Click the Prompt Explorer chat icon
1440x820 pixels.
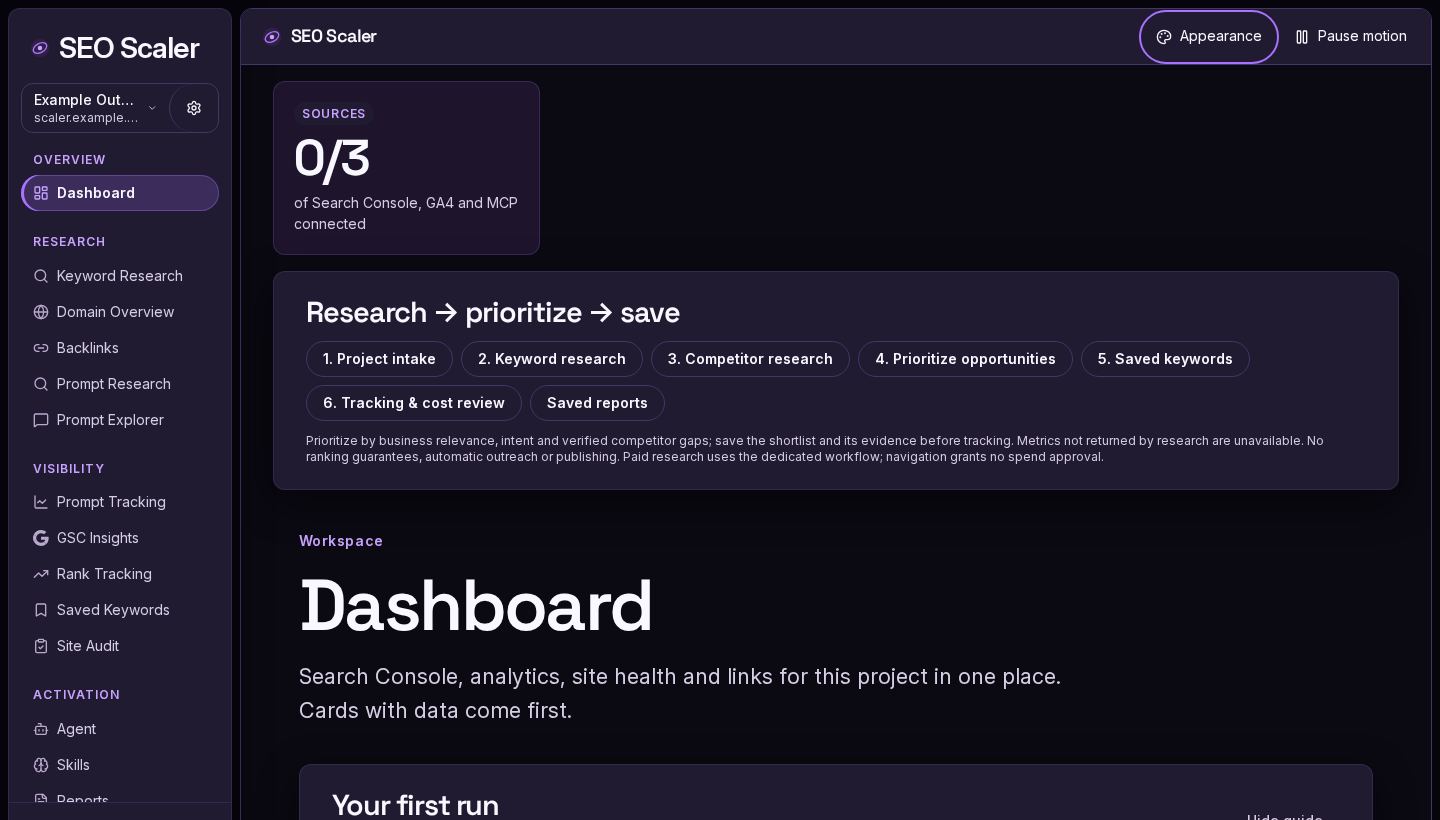pos(41,420)
